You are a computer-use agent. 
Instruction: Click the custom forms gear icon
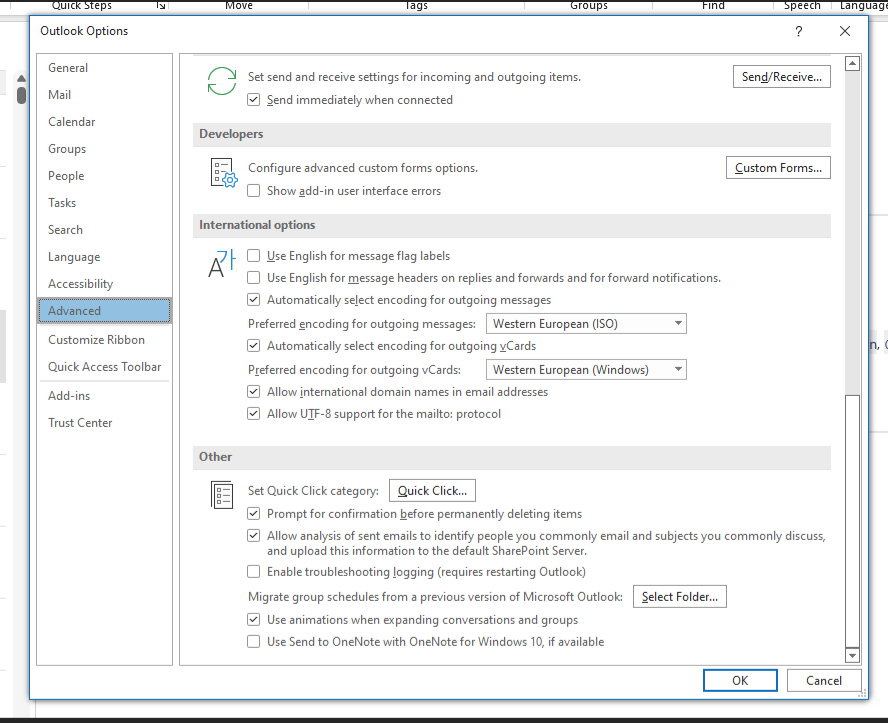pos(224,173)
